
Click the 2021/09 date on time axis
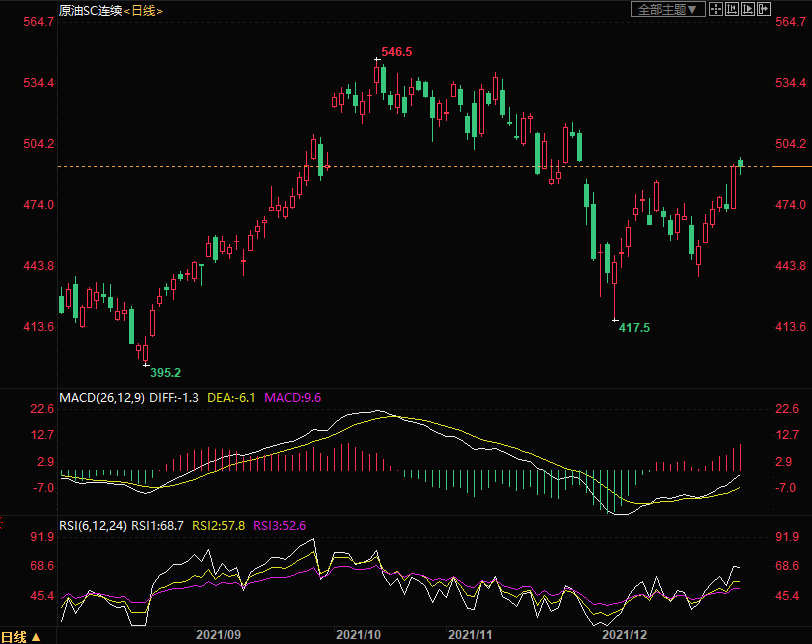[218, 635]
